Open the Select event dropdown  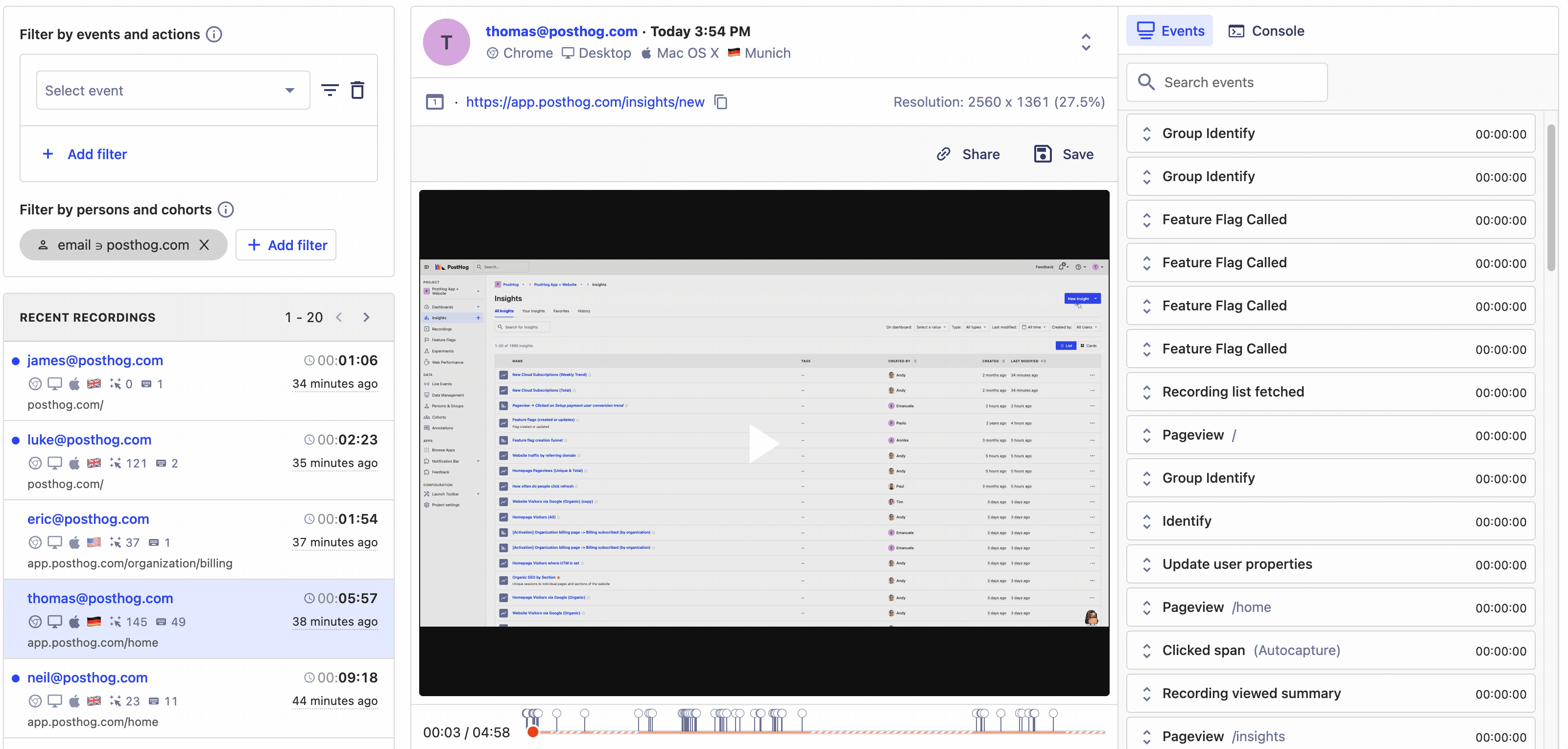click(x=173, y=90)
